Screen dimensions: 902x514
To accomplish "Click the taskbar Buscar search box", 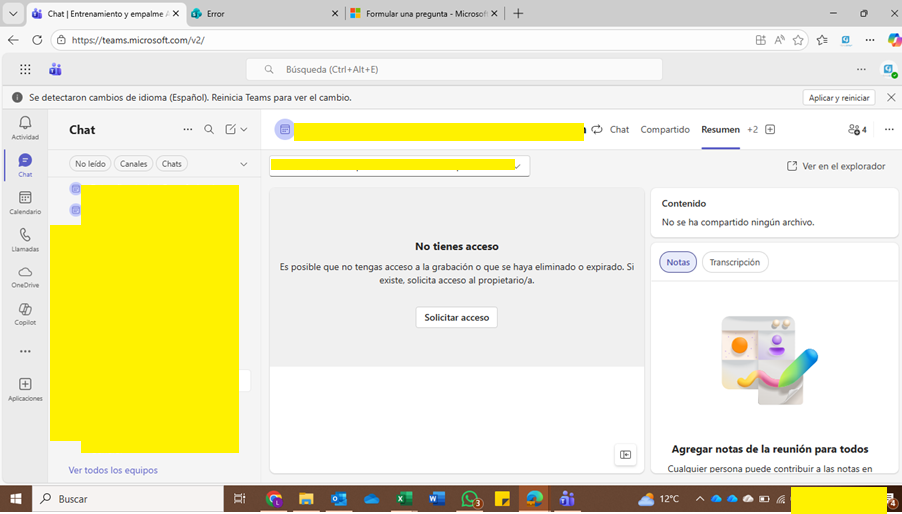I will (128, 499).
